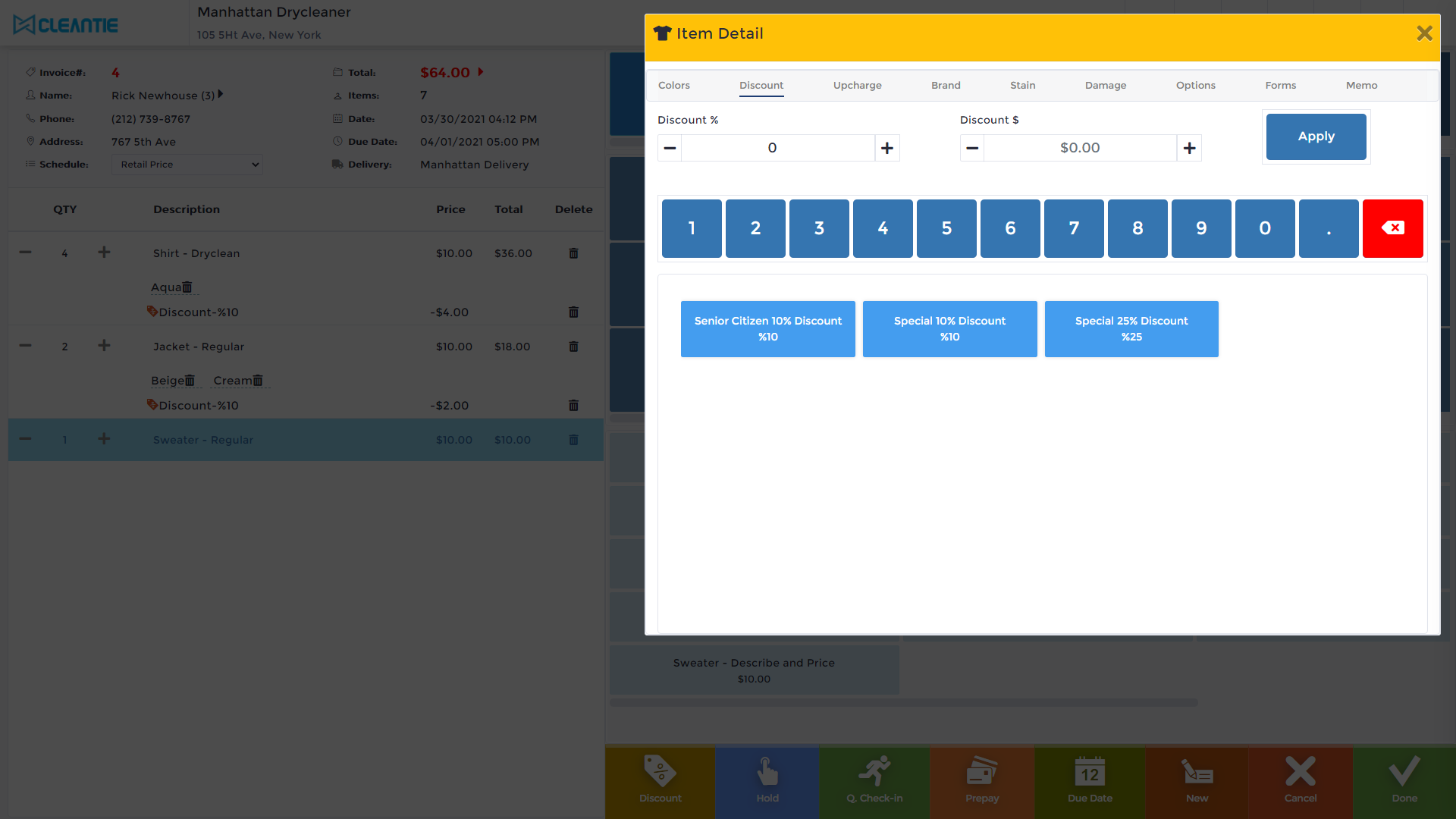The image size is (1456, 819).
Task: Tap the decimal point key
Action: [x=1329, y=228]
